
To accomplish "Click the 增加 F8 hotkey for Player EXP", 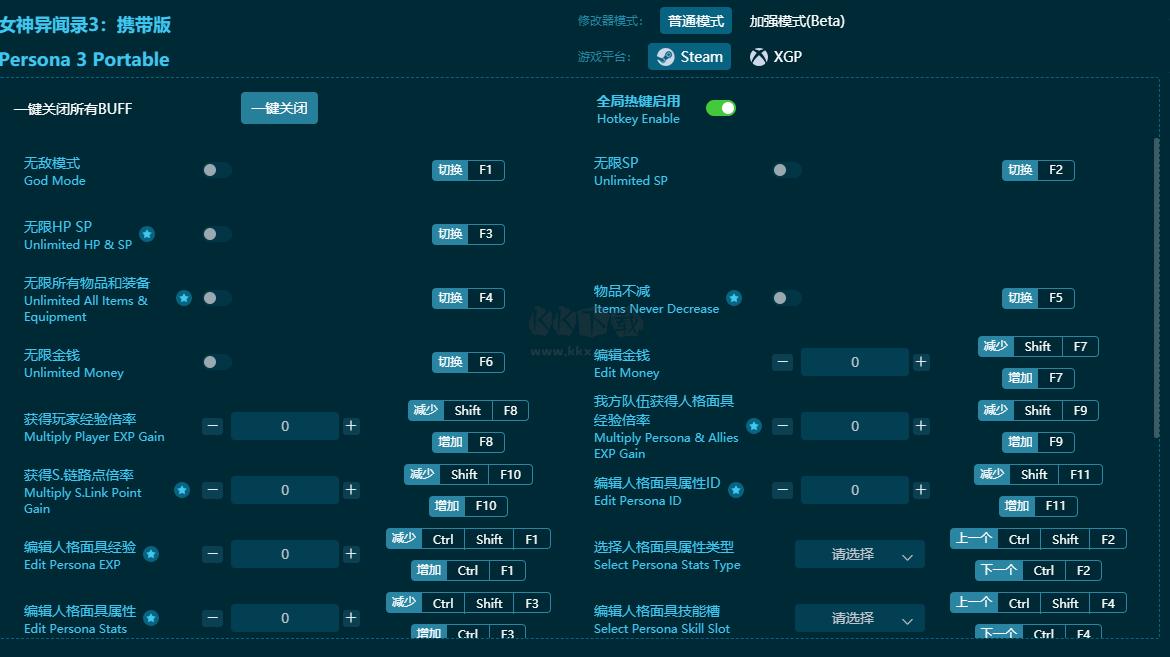I will [x=468, y=442].
